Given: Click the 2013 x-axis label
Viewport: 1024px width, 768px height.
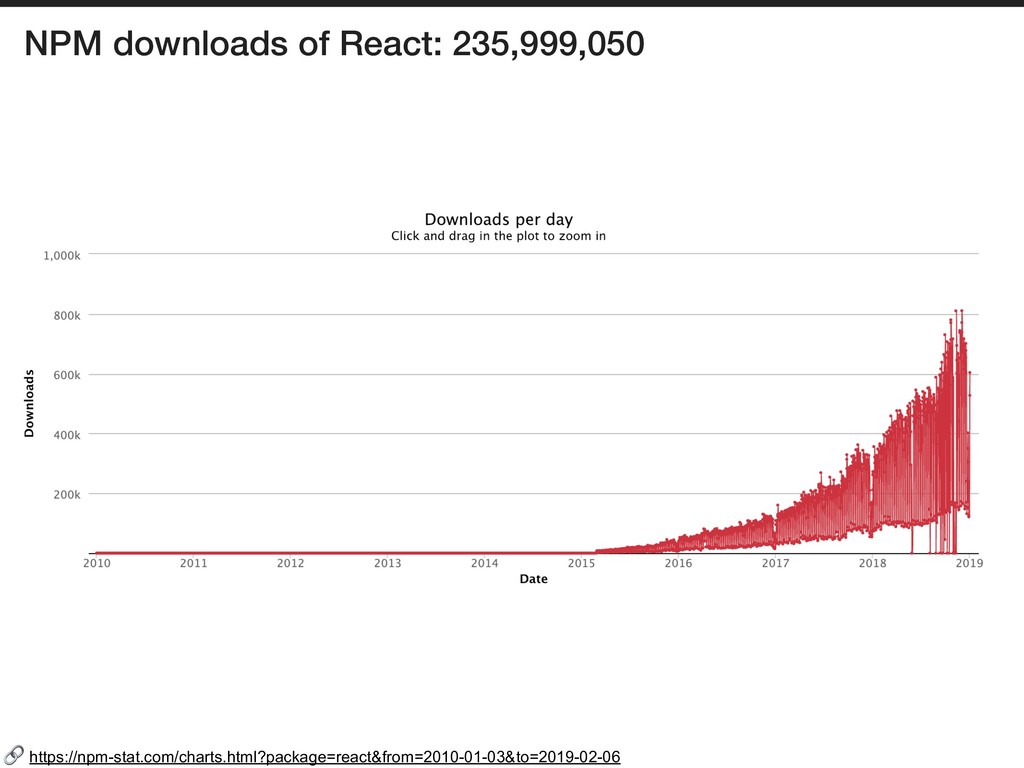Looking at the screenshot, I should 387,563.
